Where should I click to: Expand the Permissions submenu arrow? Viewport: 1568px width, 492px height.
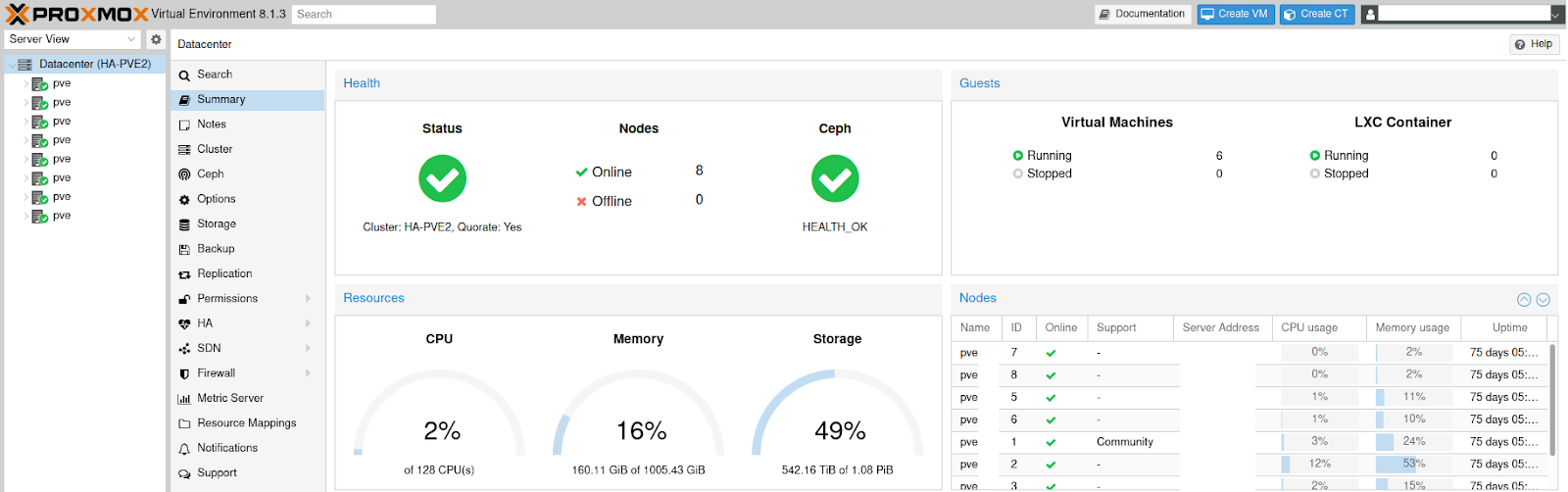(x=308, y=299)
